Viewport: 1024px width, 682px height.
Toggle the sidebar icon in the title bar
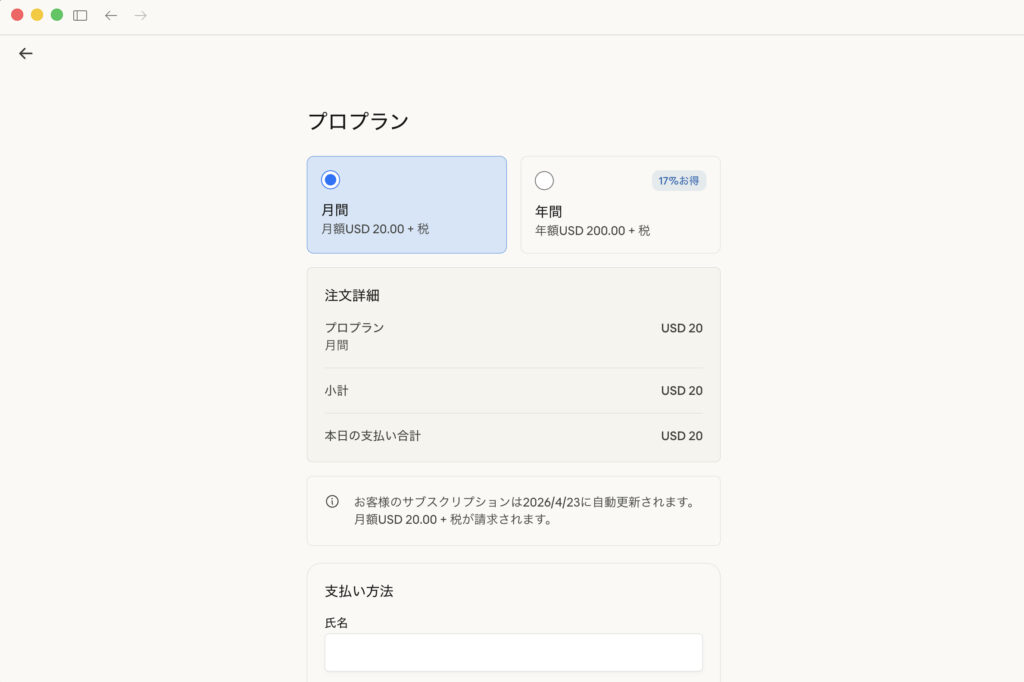(80, 15)
